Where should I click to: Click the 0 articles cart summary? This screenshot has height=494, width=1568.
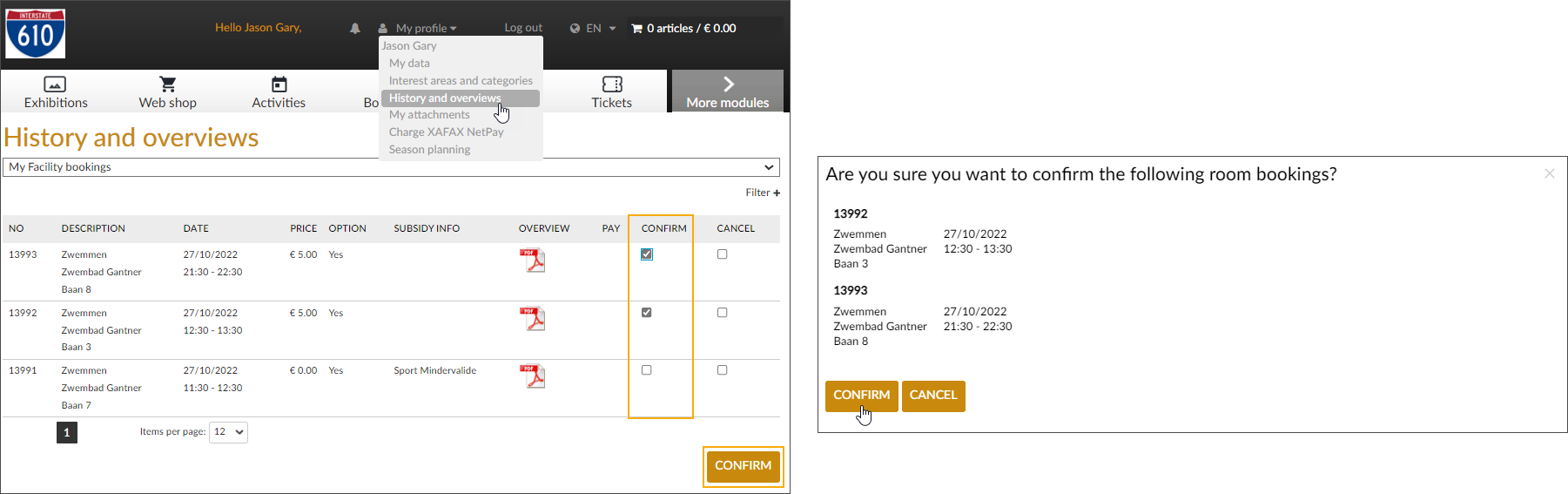(691, 29)
